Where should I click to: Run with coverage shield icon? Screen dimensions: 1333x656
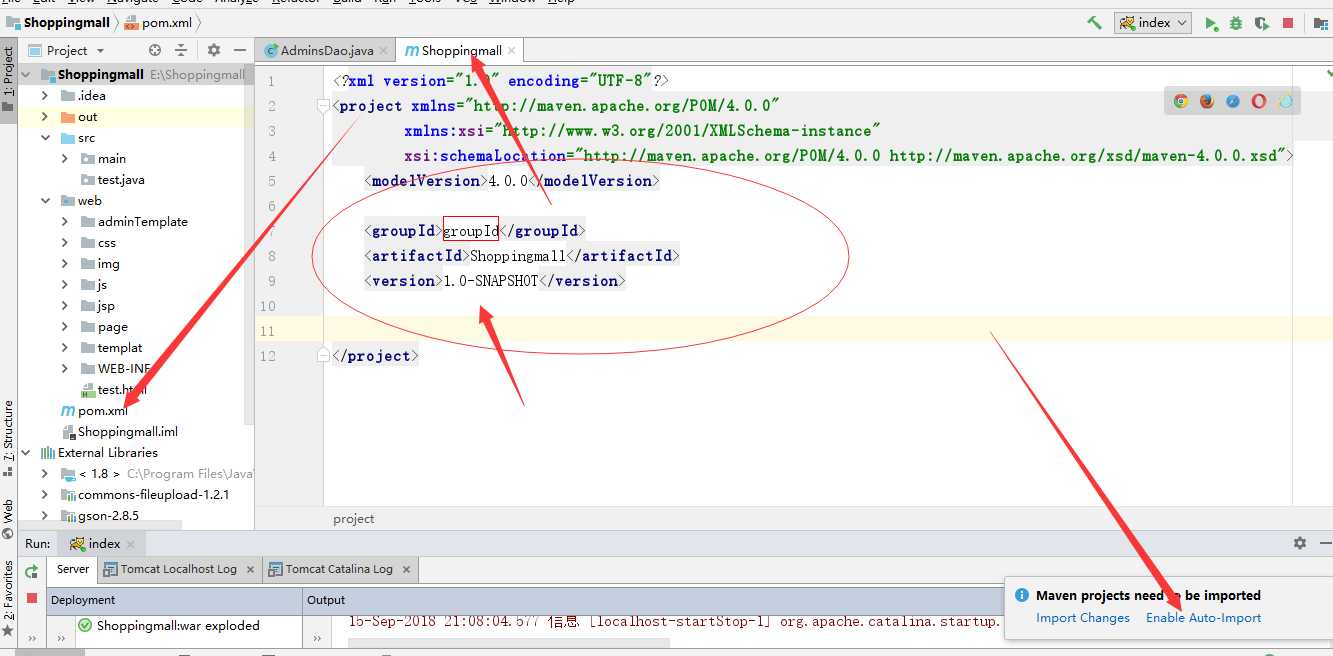click(1262, 23)
